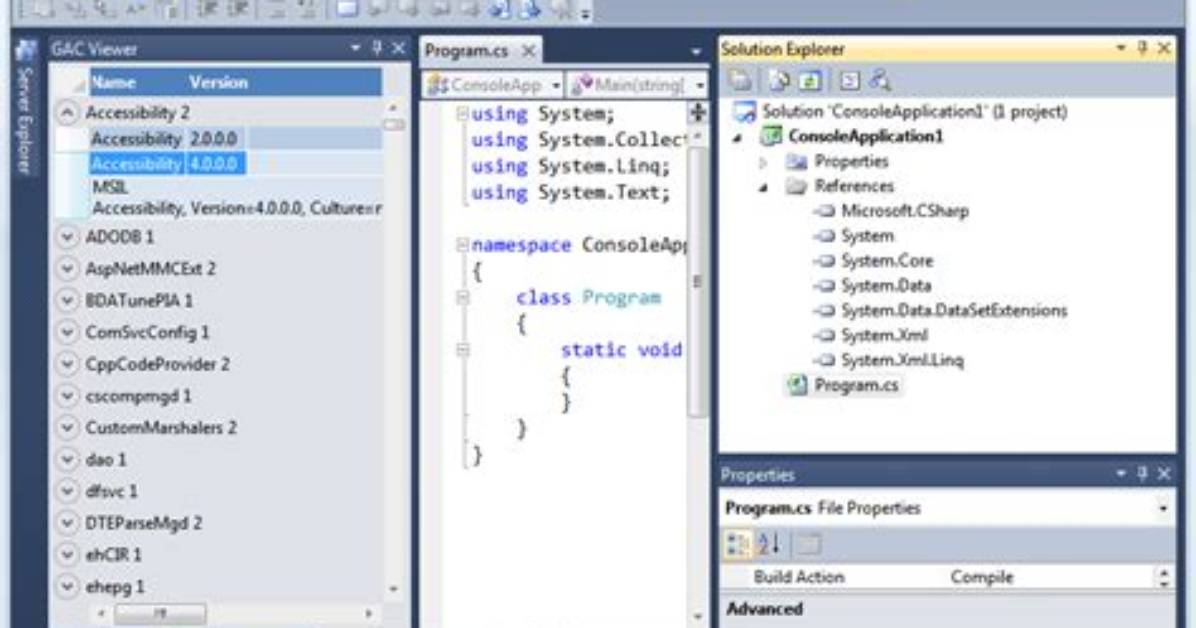This screenshot has width=1196, height=628.
Task: Expand the dfsvc 1 group
Action: coord(67,491)
